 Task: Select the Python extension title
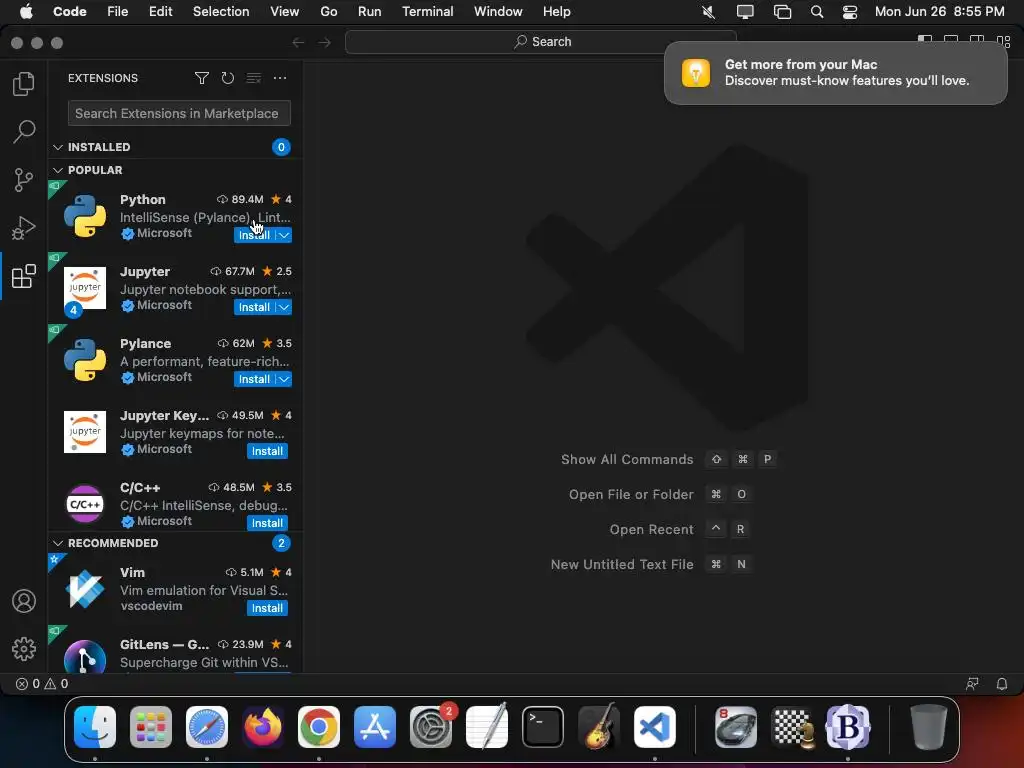tap(142, 200)
